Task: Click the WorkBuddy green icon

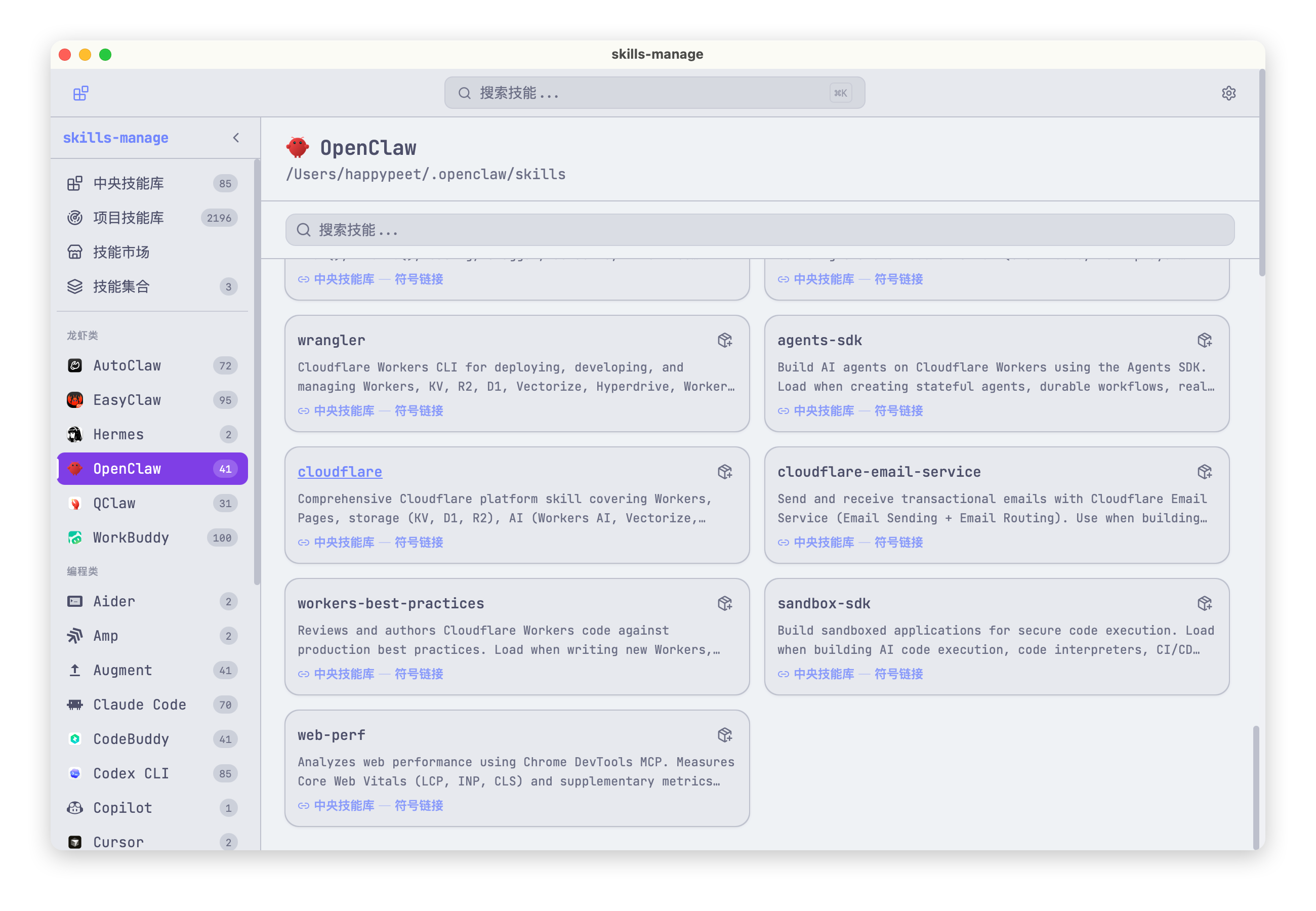Action: (x=75, y=537)
